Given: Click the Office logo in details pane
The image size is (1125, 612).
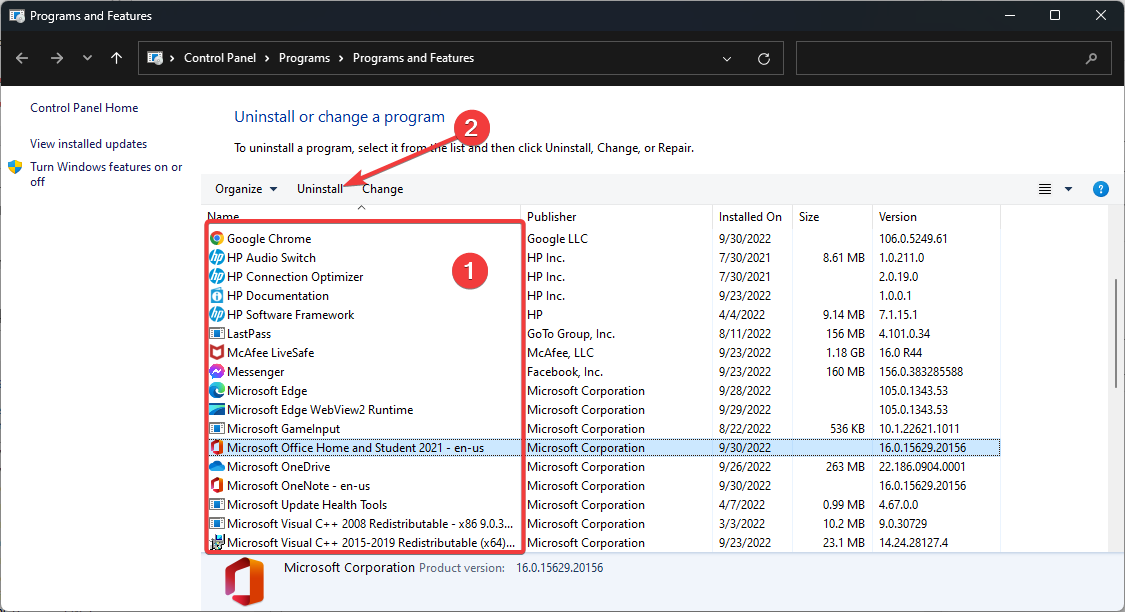Looking at the screenshot, I should tap(244, 582).
